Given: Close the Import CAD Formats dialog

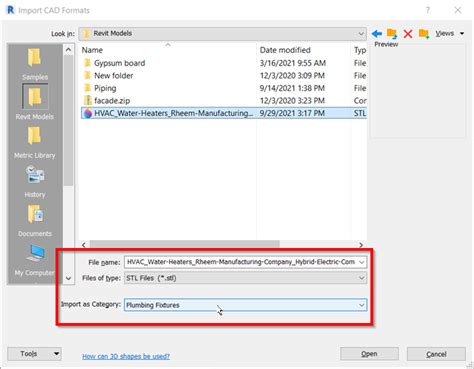Looking at the screenshot, I should 458,10.
